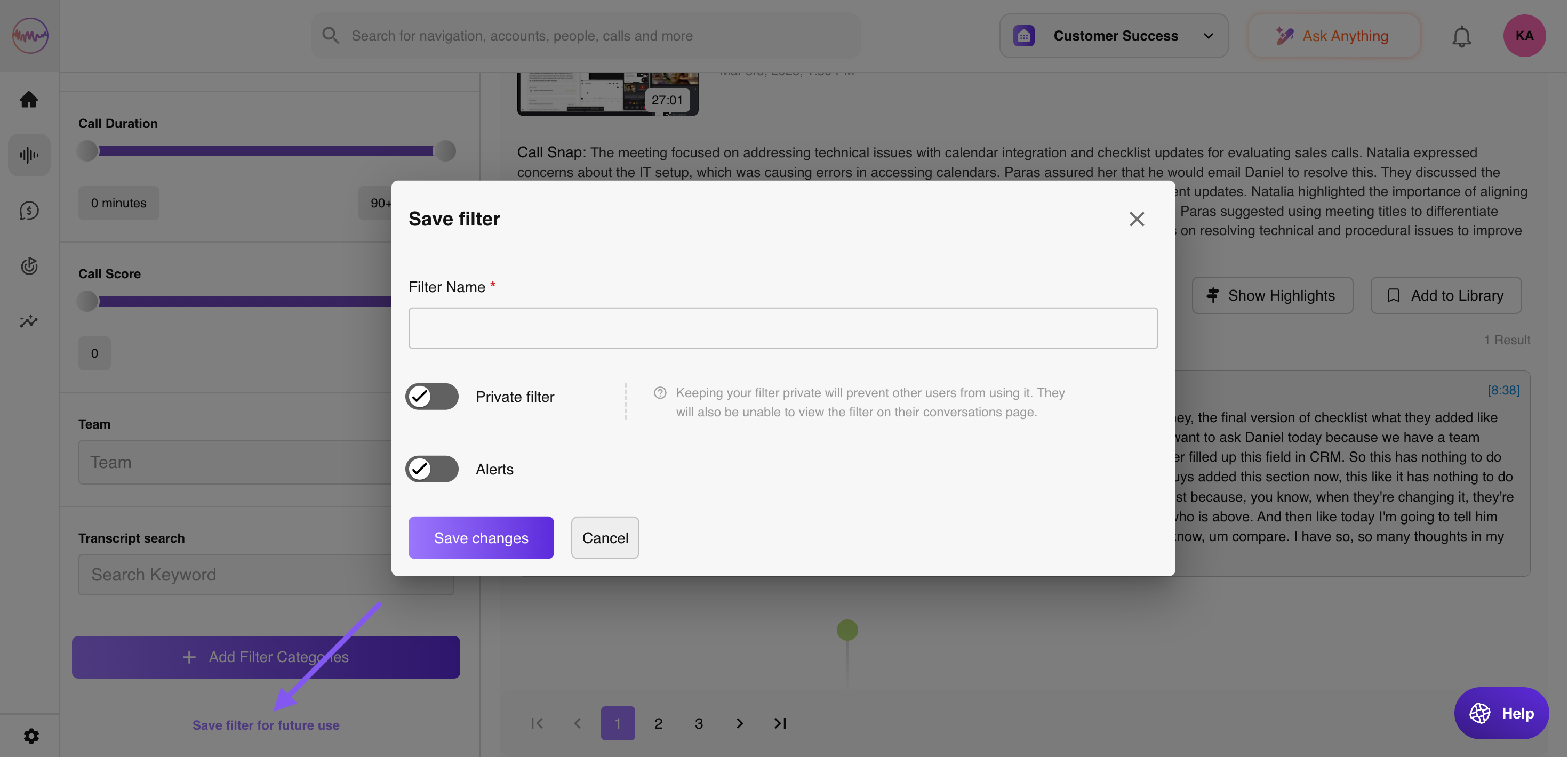Toggle the Private filter switch
Screen dimensions: 1568x758
click(x=431, y=397)
